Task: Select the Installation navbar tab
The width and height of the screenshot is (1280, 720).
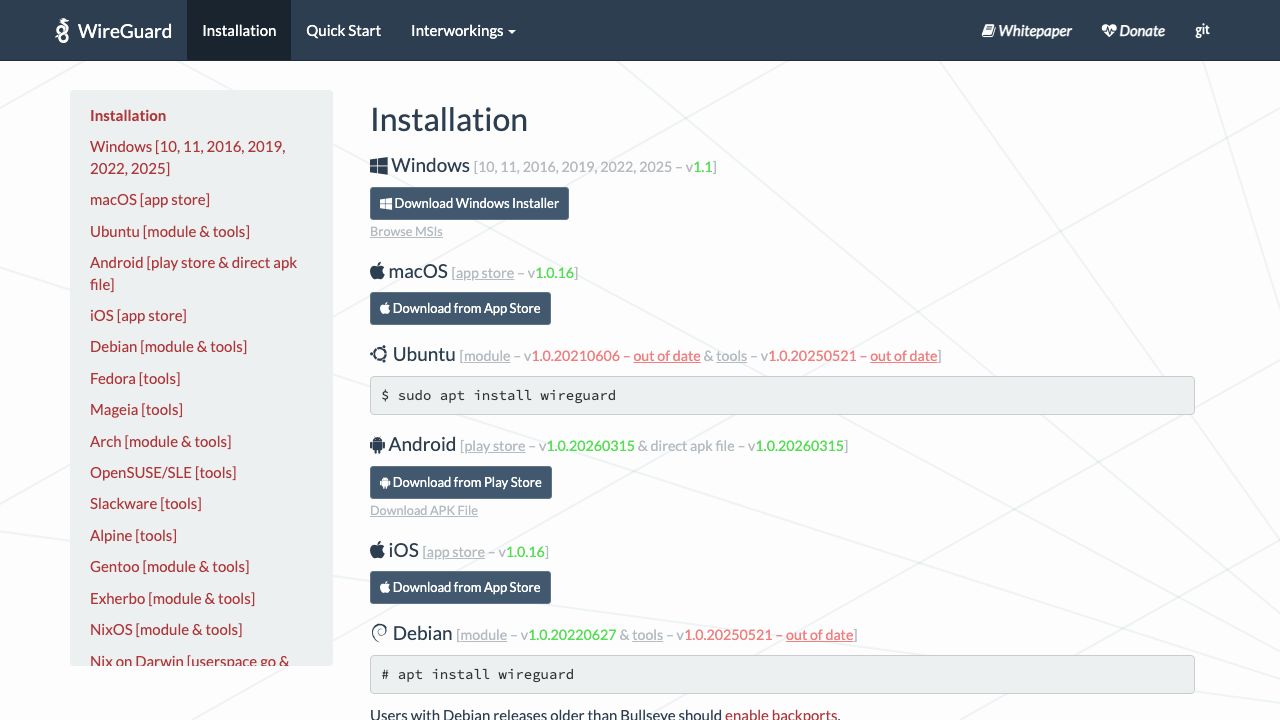Action: point(239,31)
